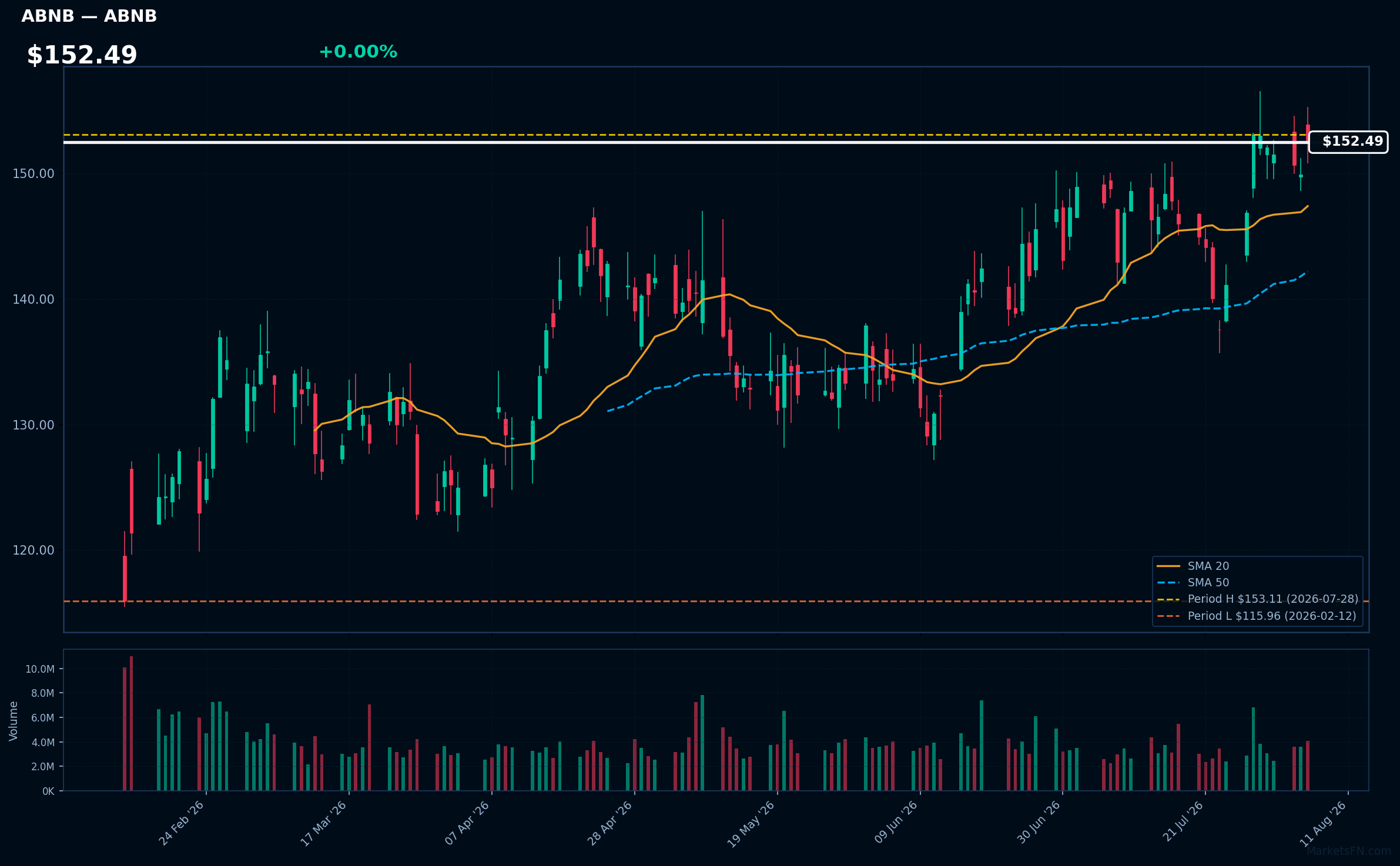Click the 6.0M volume axis label

pyautogui.click(x=42, y=718)
